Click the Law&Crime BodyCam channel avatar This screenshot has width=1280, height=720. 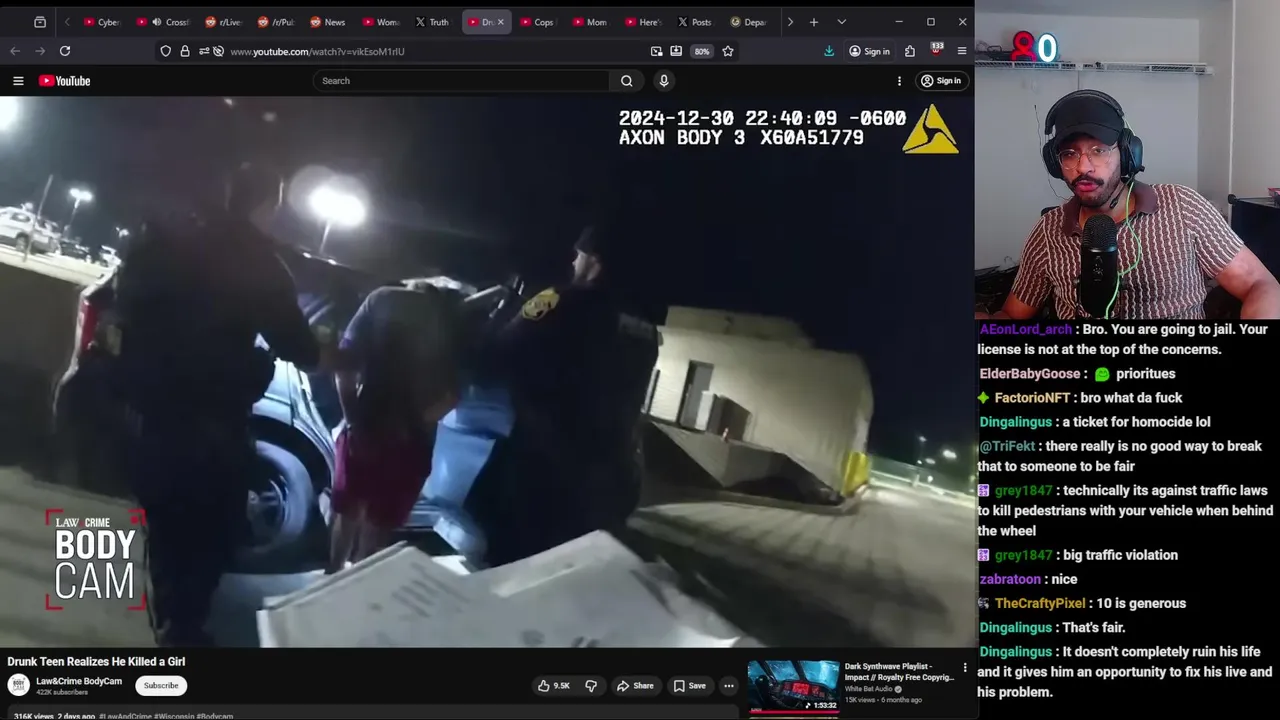[x=18, y=685]
